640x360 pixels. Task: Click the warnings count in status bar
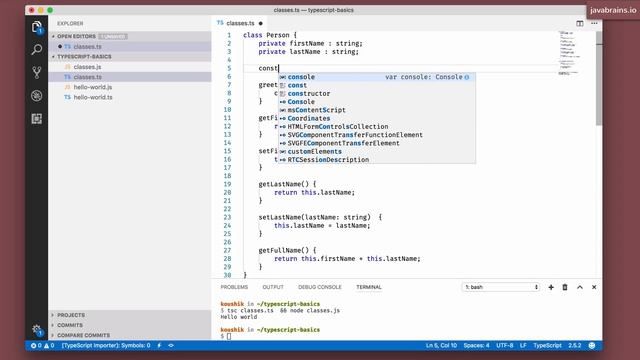click(49, 346)
